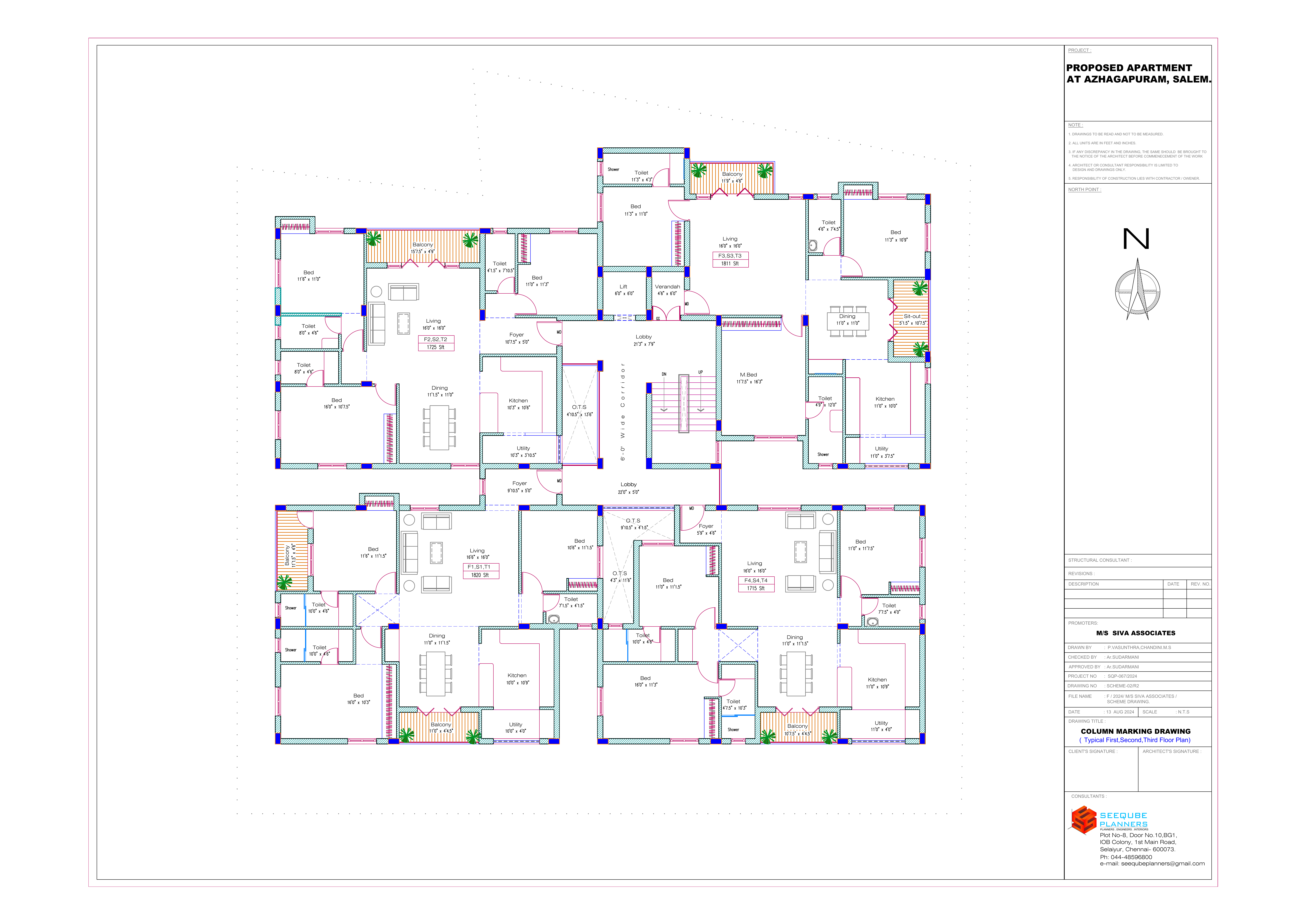
Task: Click the 'Selaiyur, Chennai- 600073.' address line
Action: tap(1137, 850)
